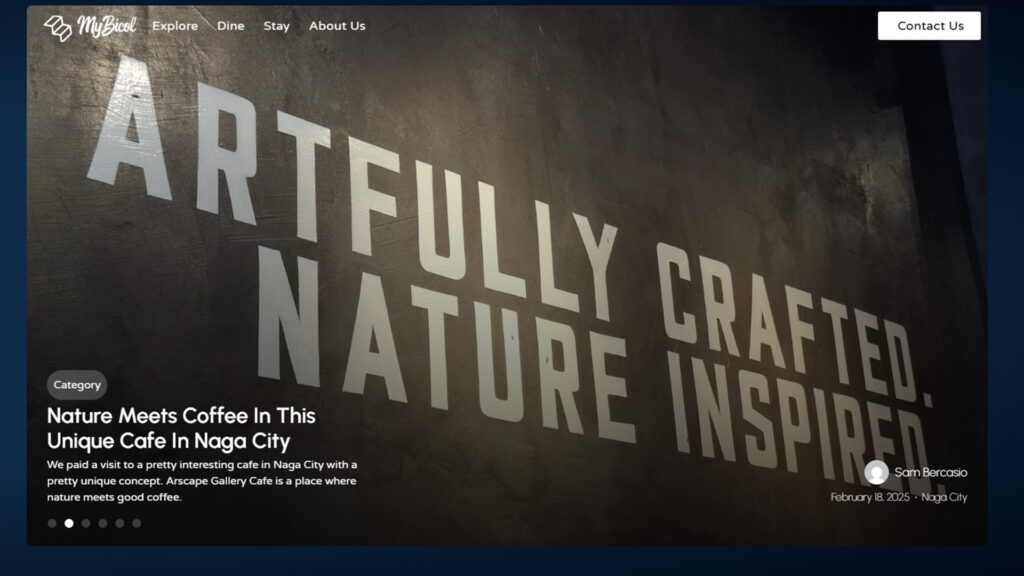The image size is (1024, 576).
Task: Go to sixth carousel slide dot
Action: (136, 523)
